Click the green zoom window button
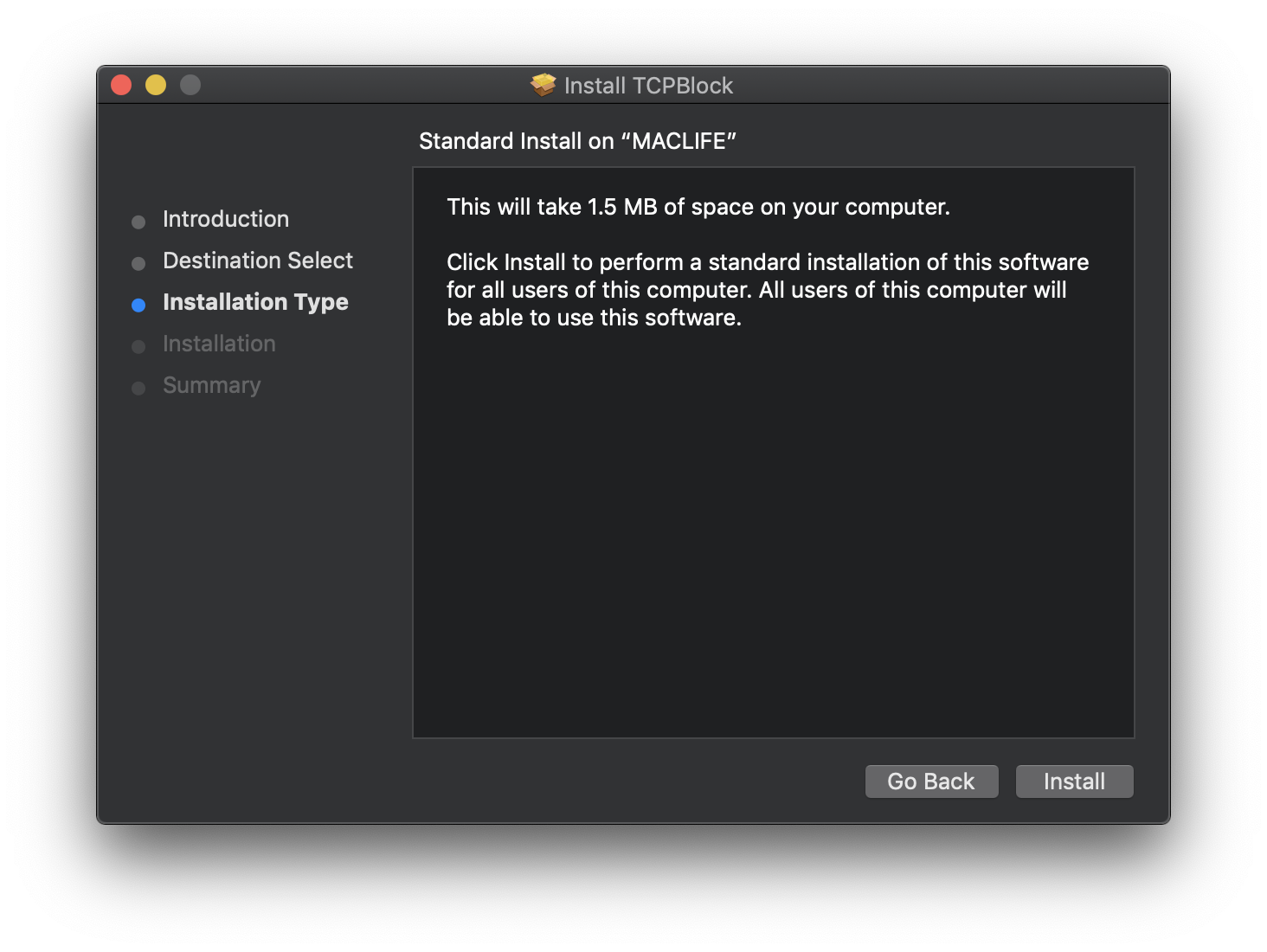 [190, 84]
